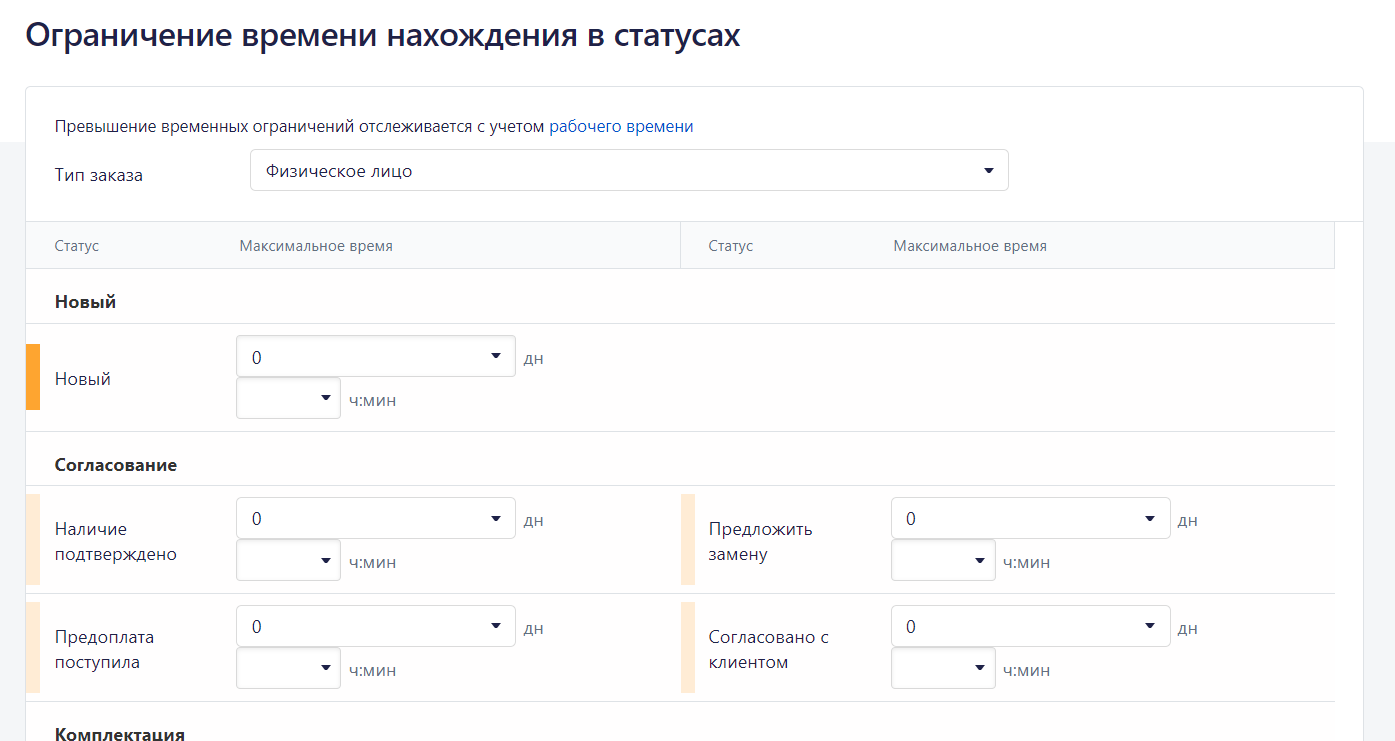This screenshot has width=1395, height=741.
Task: Open ч:мин dropdown for Согласовано с клиентом
Action: click(x=943, y=669)
